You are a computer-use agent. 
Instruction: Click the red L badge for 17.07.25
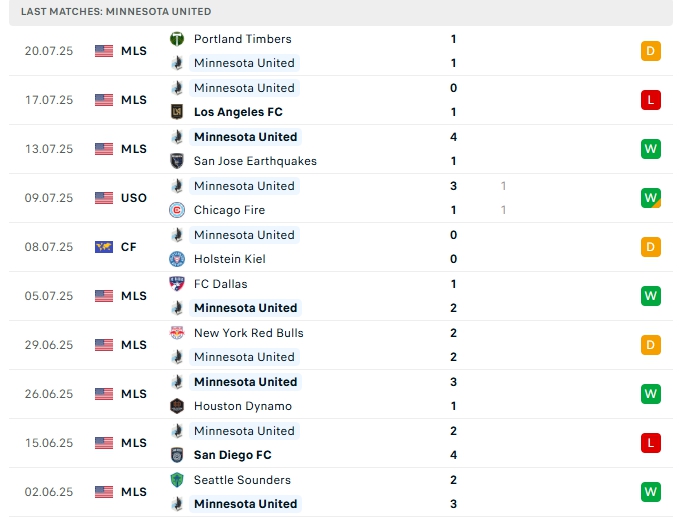pos(651,100)
